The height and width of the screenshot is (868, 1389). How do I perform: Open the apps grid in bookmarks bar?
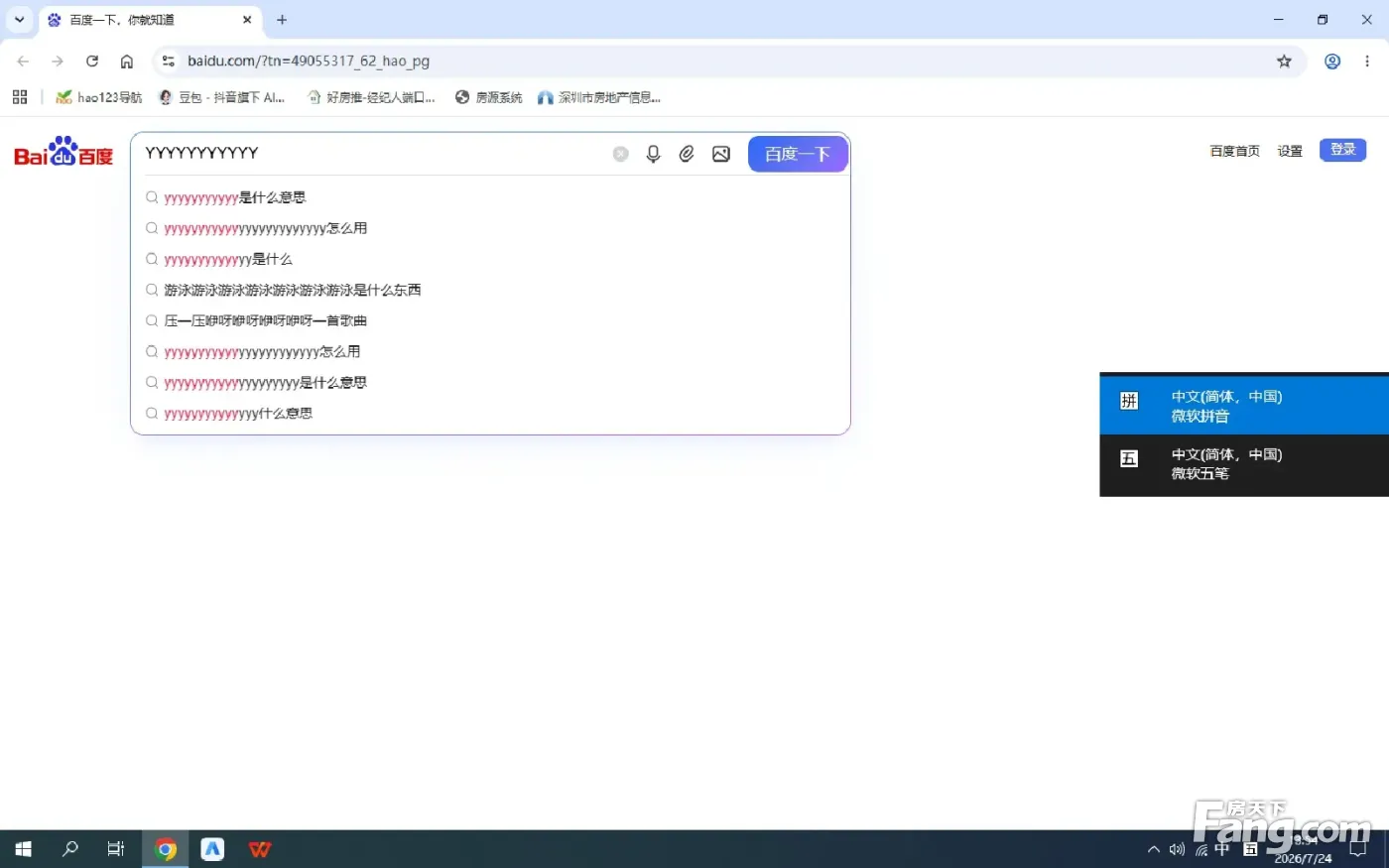coord(20,97)
